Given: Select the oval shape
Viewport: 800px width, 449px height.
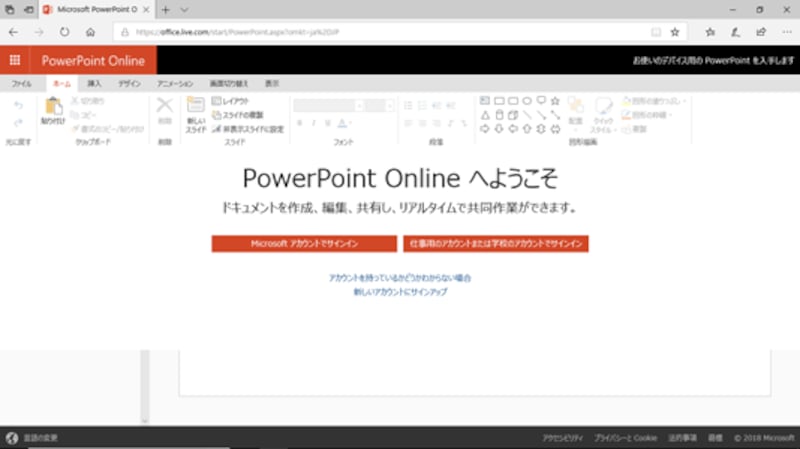Looking at the screenshot, I should [527, 101].
